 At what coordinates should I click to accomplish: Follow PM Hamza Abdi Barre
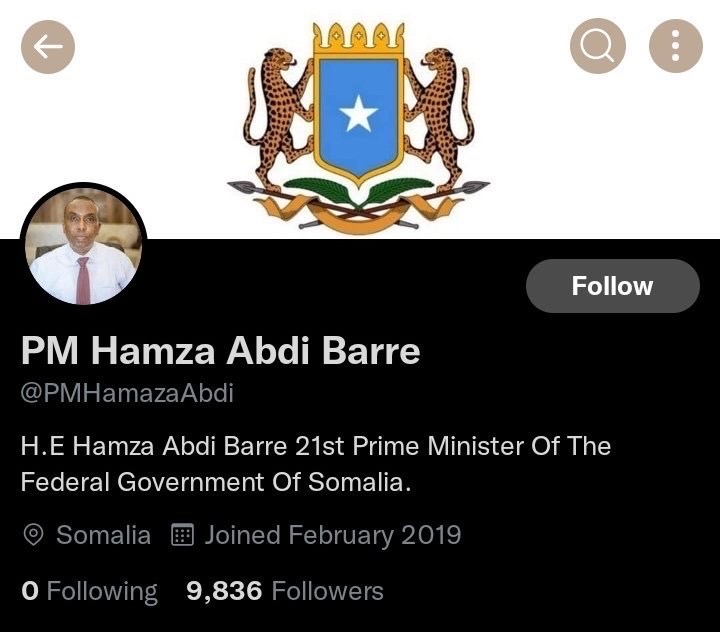click(x=612, y=286)
